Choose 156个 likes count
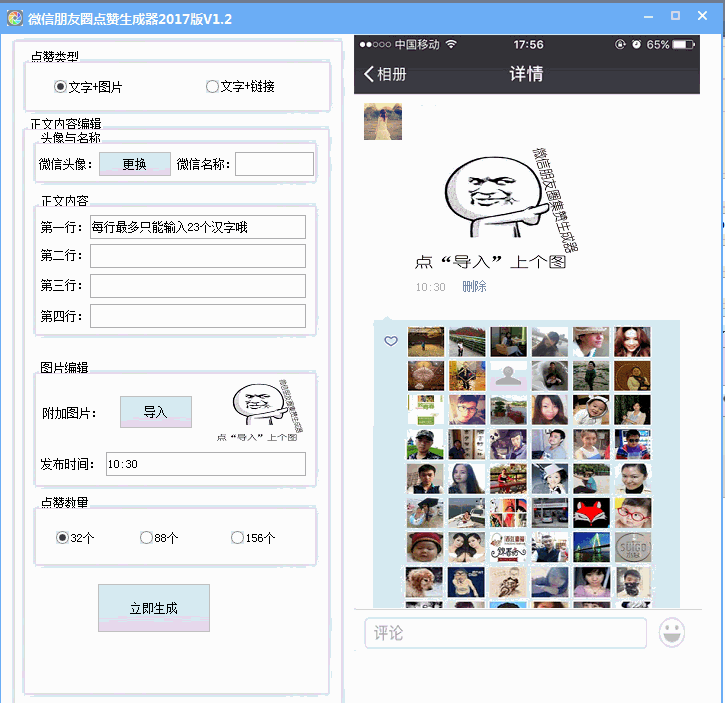The width and height of the screenshot is (725, 703). tap(253, 538)
